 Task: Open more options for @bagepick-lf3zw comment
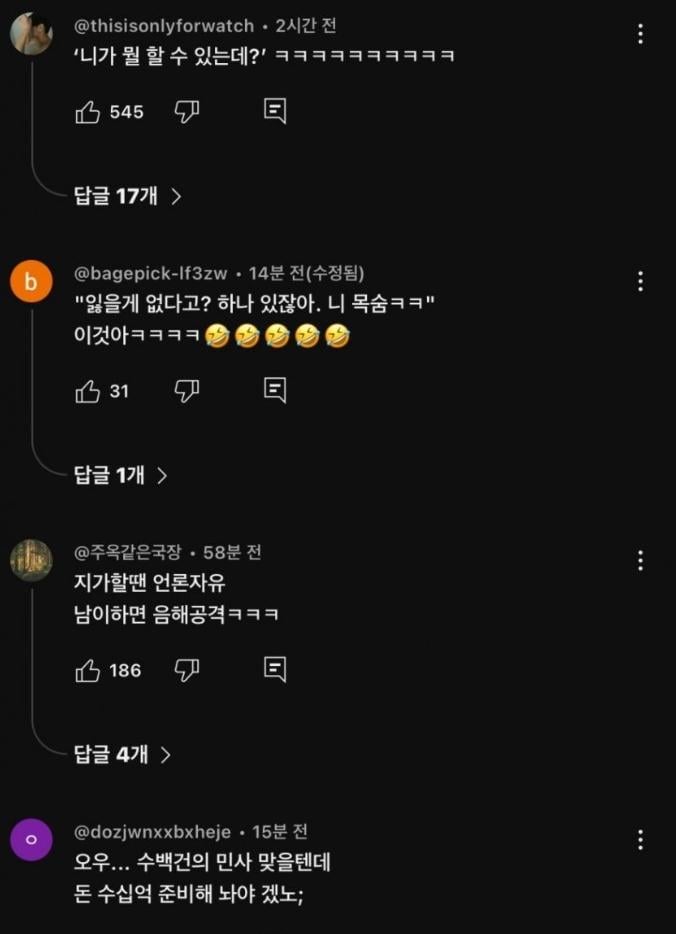(x=640, y=281)
